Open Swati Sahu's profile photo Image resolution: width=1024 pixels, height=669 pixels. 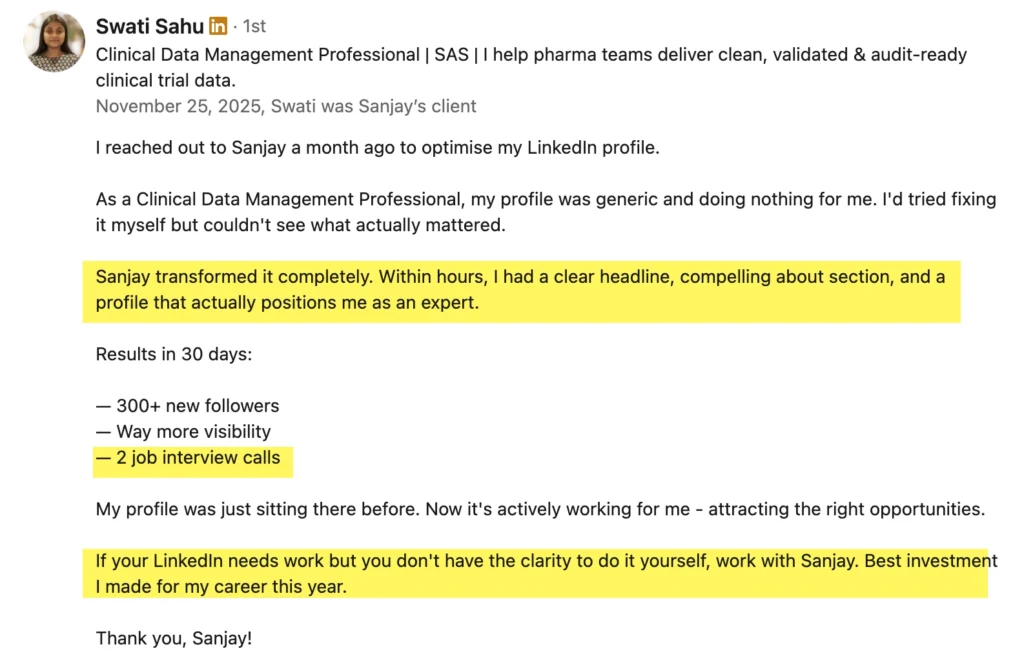55,42
